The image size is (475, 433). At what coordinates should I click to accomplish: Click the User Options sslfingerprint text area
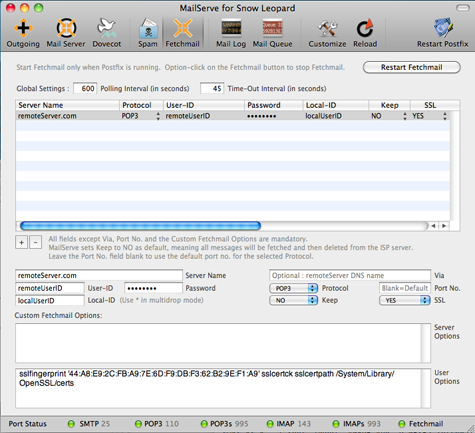[x=223, y=388]
